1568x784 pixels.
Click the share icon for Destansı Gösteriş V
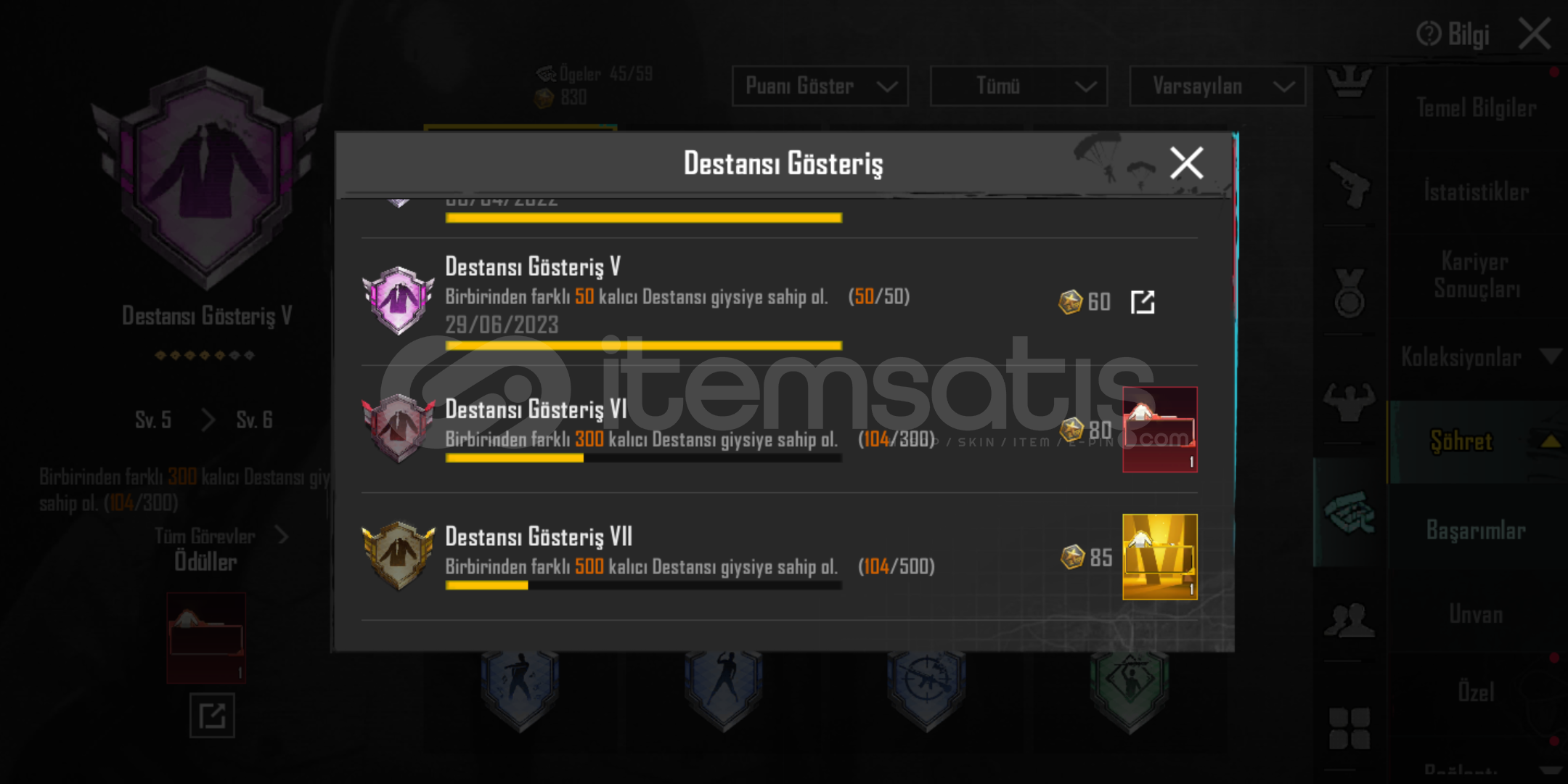coord(1143,302)
